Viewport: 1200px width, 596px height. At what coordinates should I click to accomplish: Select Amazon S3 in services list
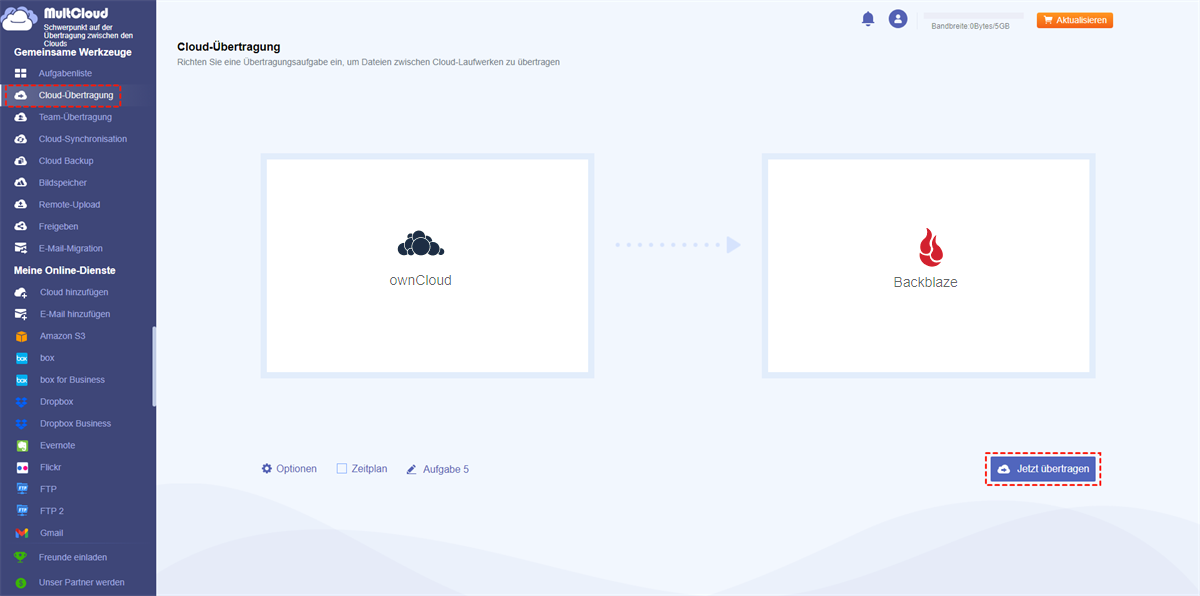point(63,336)
